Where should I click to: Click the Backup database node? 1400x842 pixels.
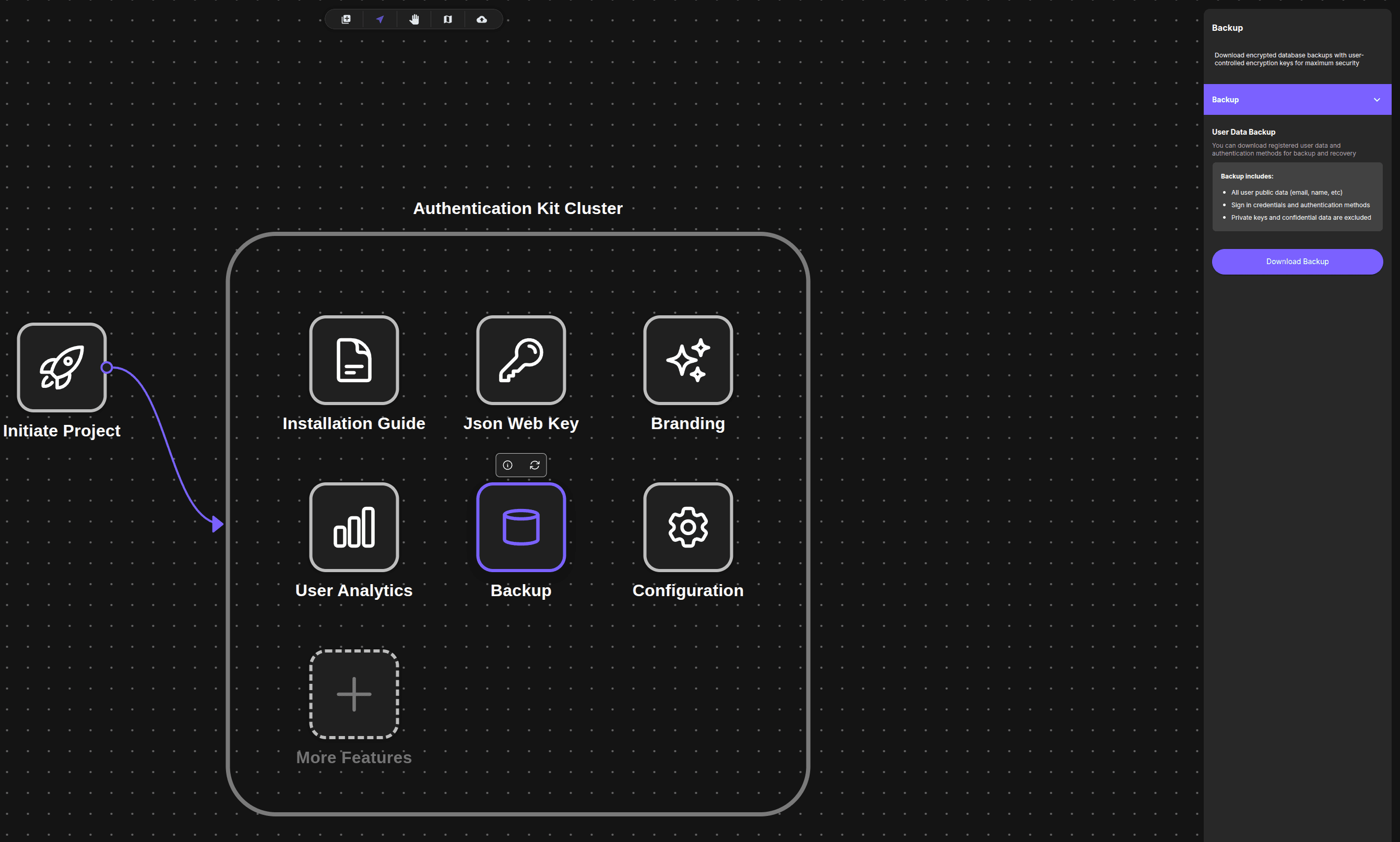521,527
